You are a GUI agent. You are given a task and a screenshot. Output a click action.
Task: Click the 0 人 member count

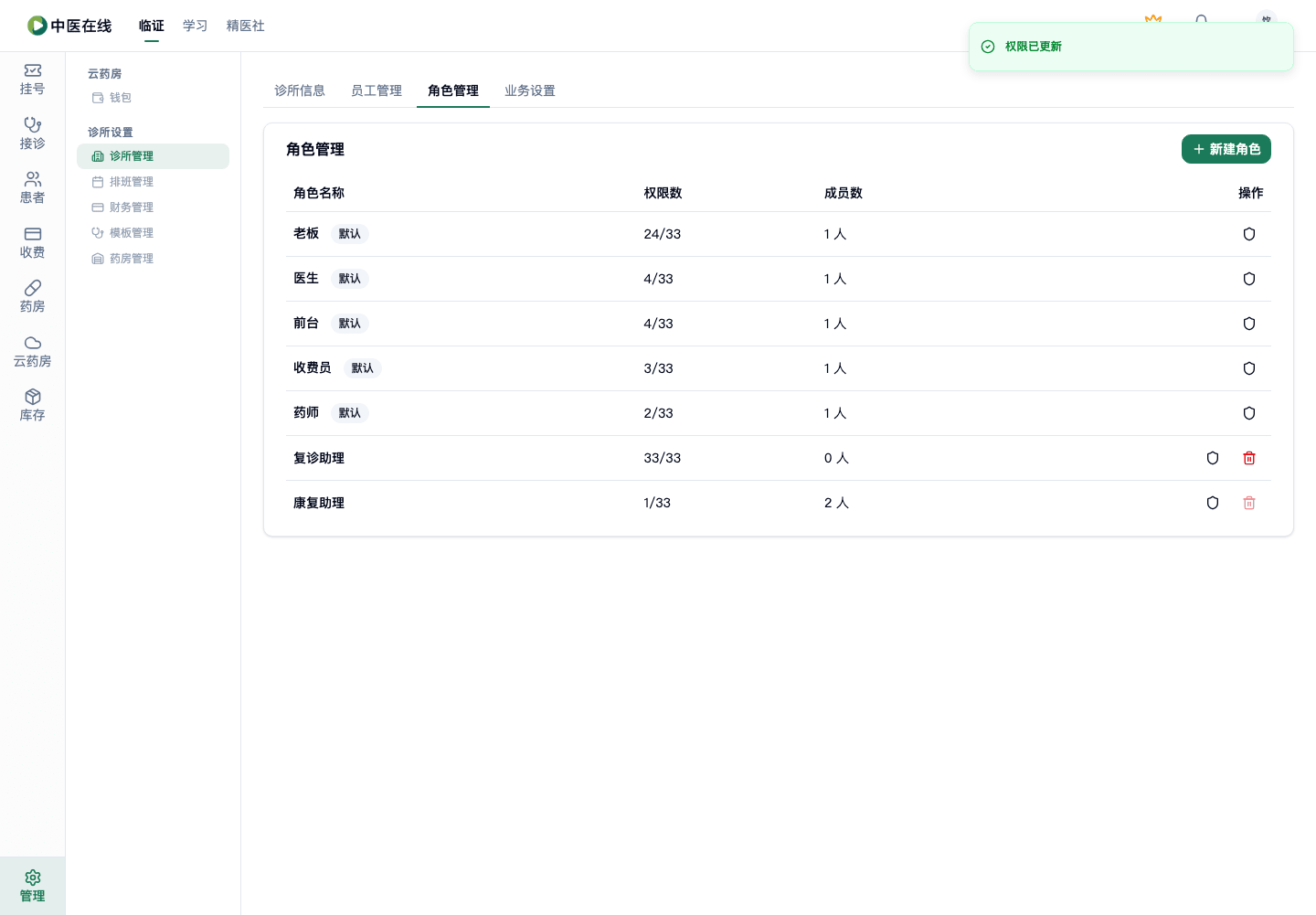(836, 458)
